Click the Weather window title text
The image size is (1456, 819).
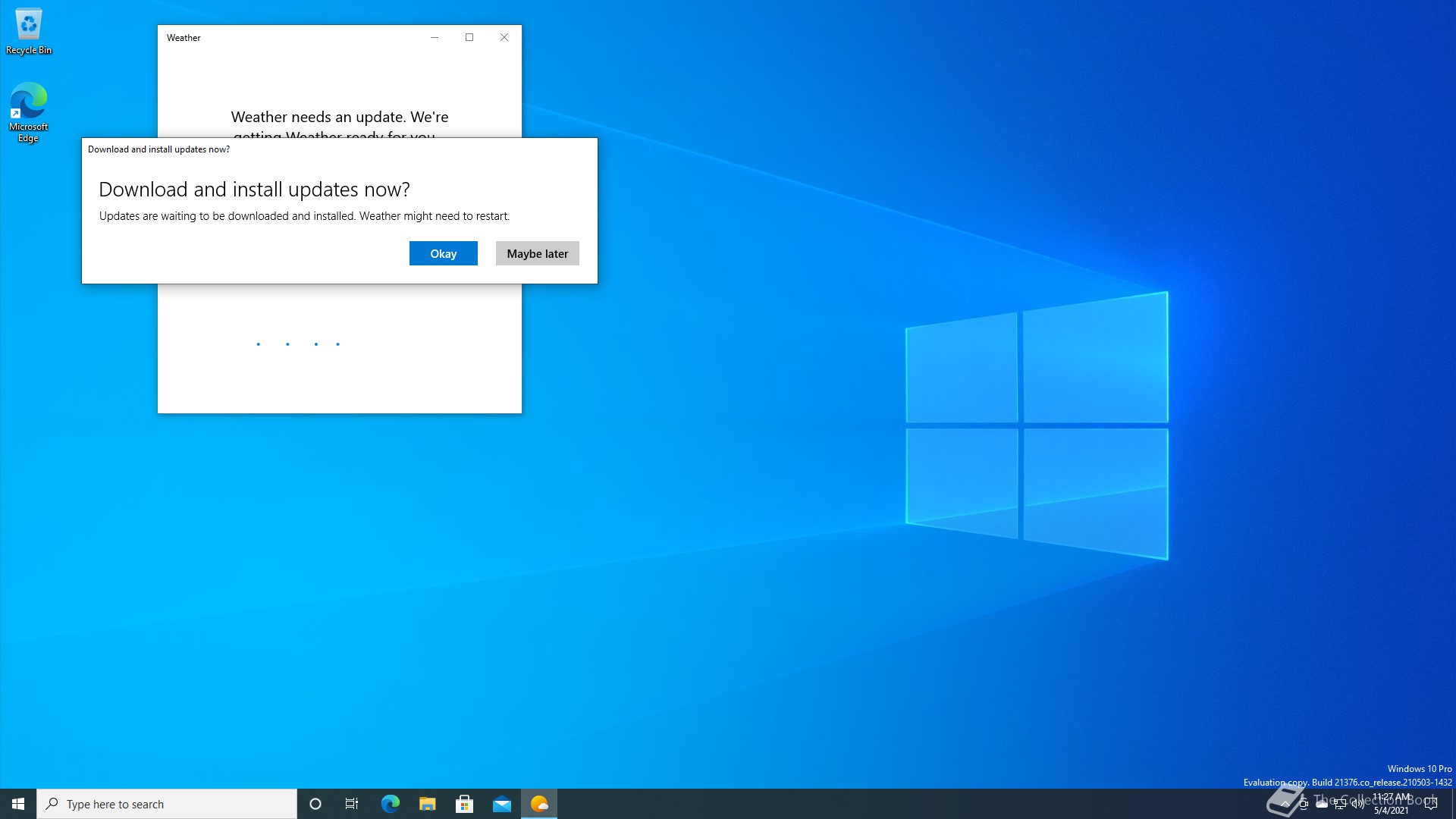(184, 37)
